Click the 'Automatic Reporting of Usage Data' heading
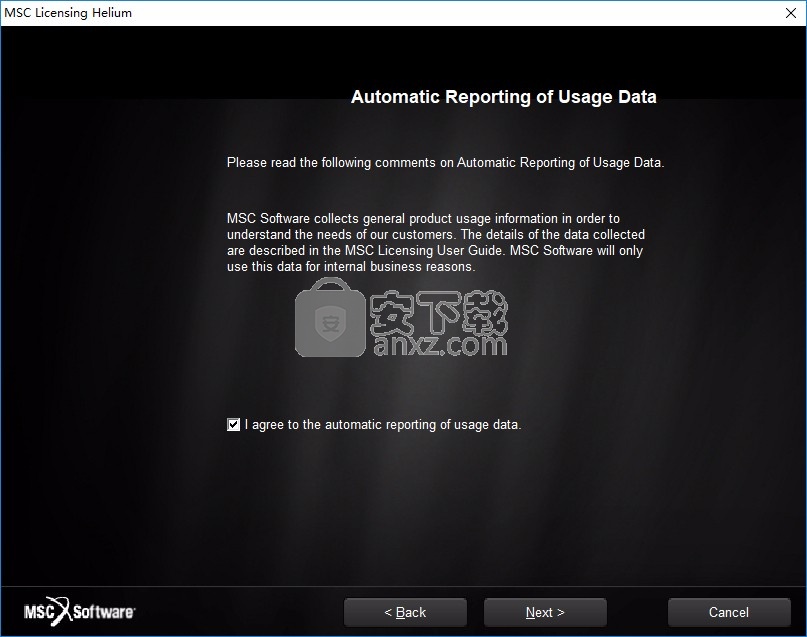Viewport: 807px width, 637px height. point(503,97)
